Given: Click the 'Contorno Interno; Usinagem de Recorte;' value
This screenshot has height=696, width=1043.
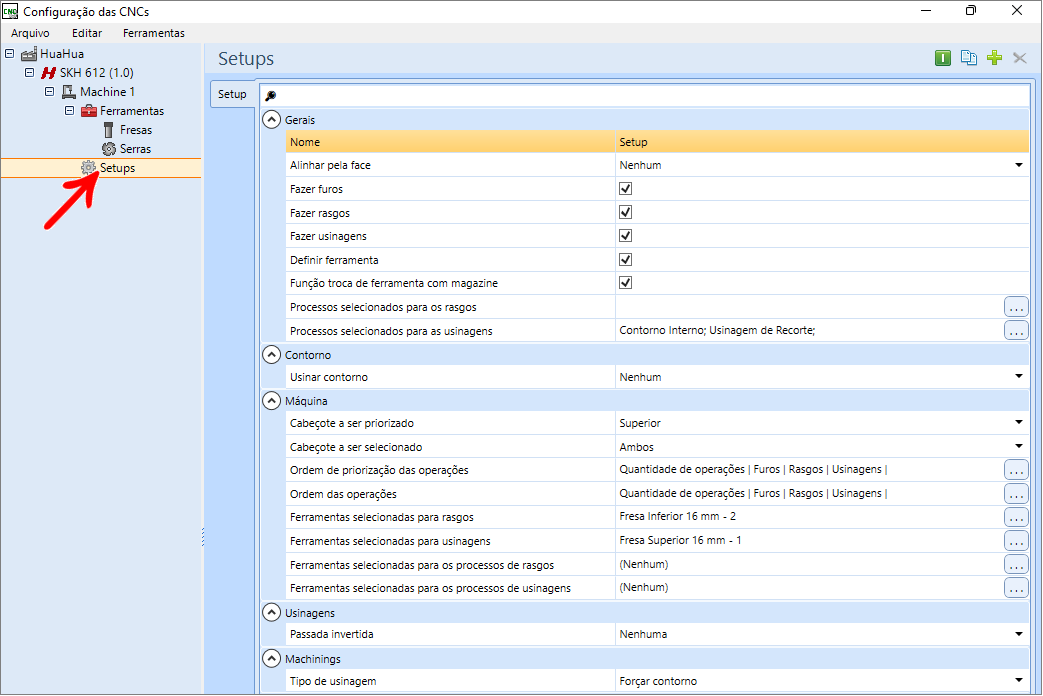Looking at the screenshot, I should click(x=717, y=330).
